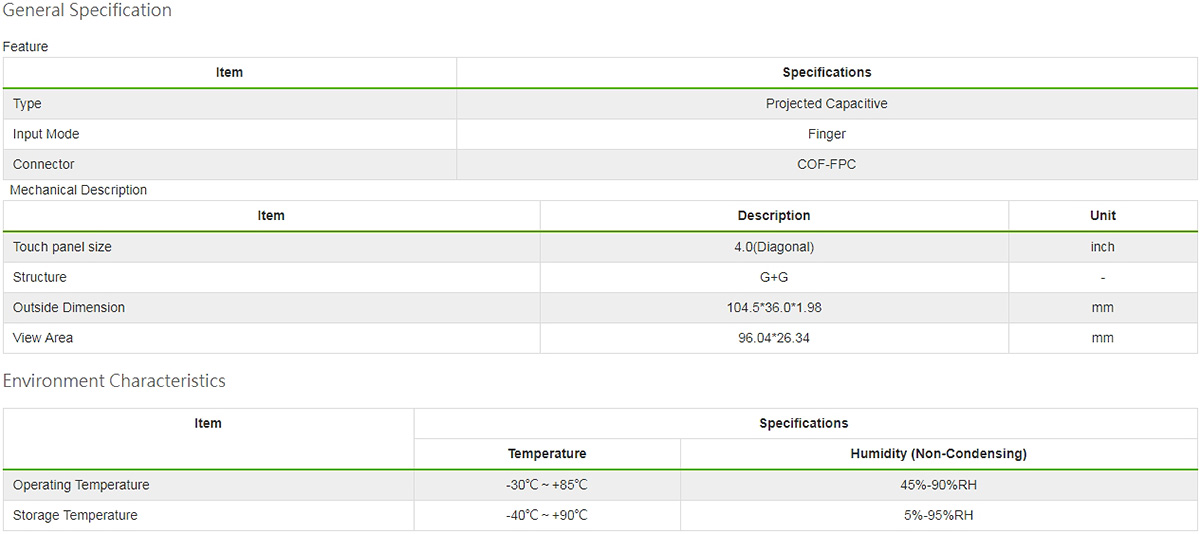Select the Operating Temperature row label
Screen dimensions: 1200x534
81,485
